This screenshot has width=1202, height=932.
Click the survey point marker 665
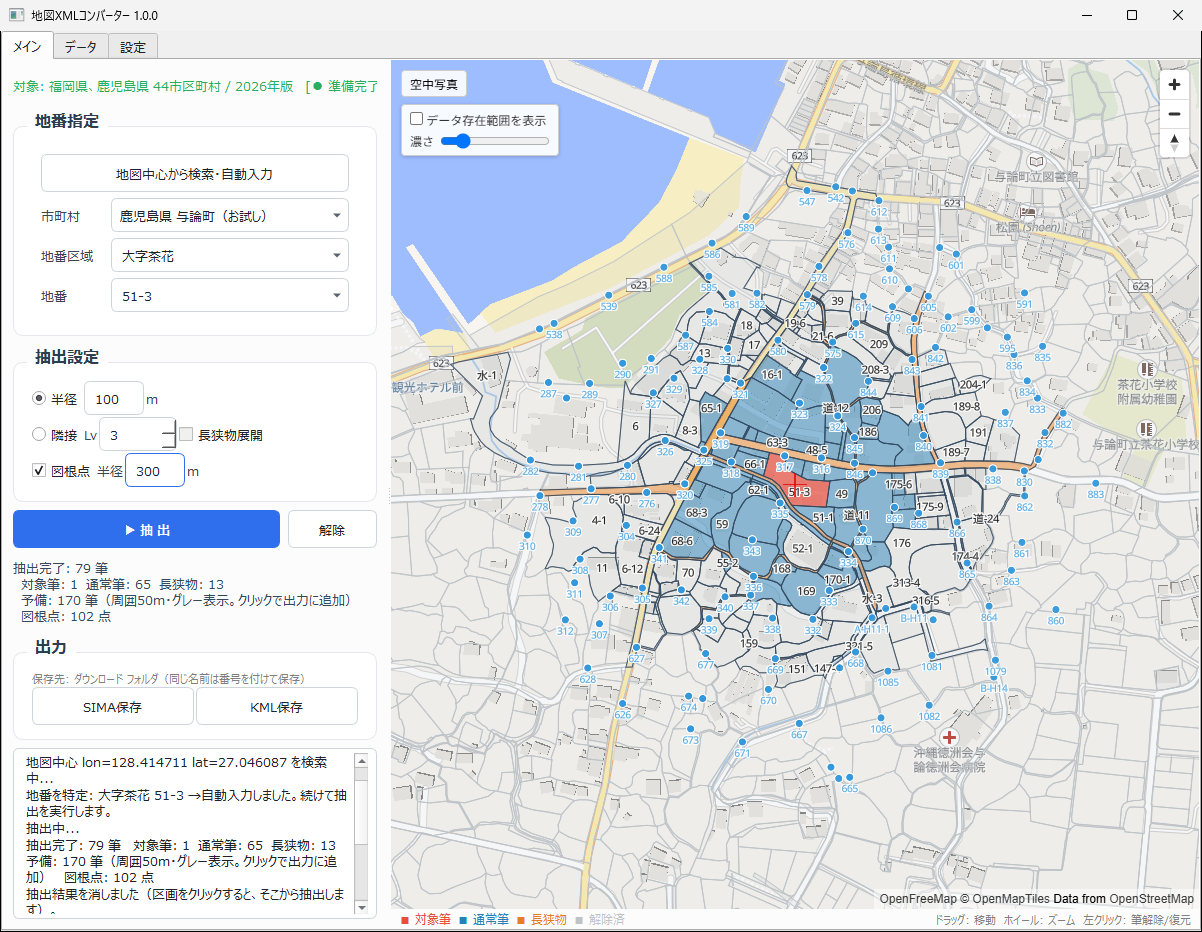849,778
